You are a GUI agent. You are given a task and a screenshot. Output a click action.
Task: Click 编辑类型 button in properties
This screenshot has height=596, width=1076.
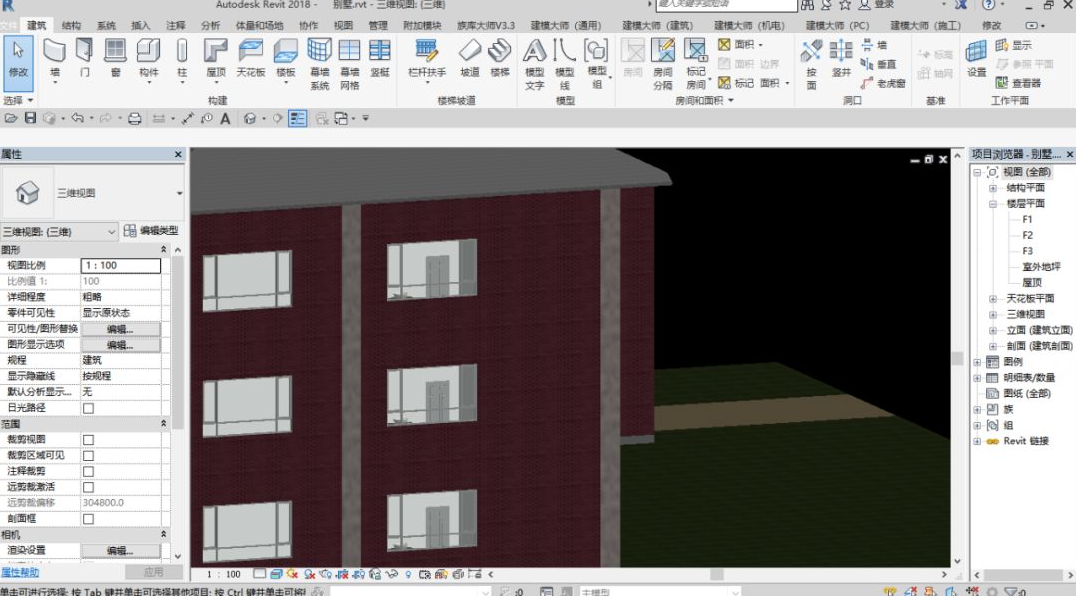point(151,231)
